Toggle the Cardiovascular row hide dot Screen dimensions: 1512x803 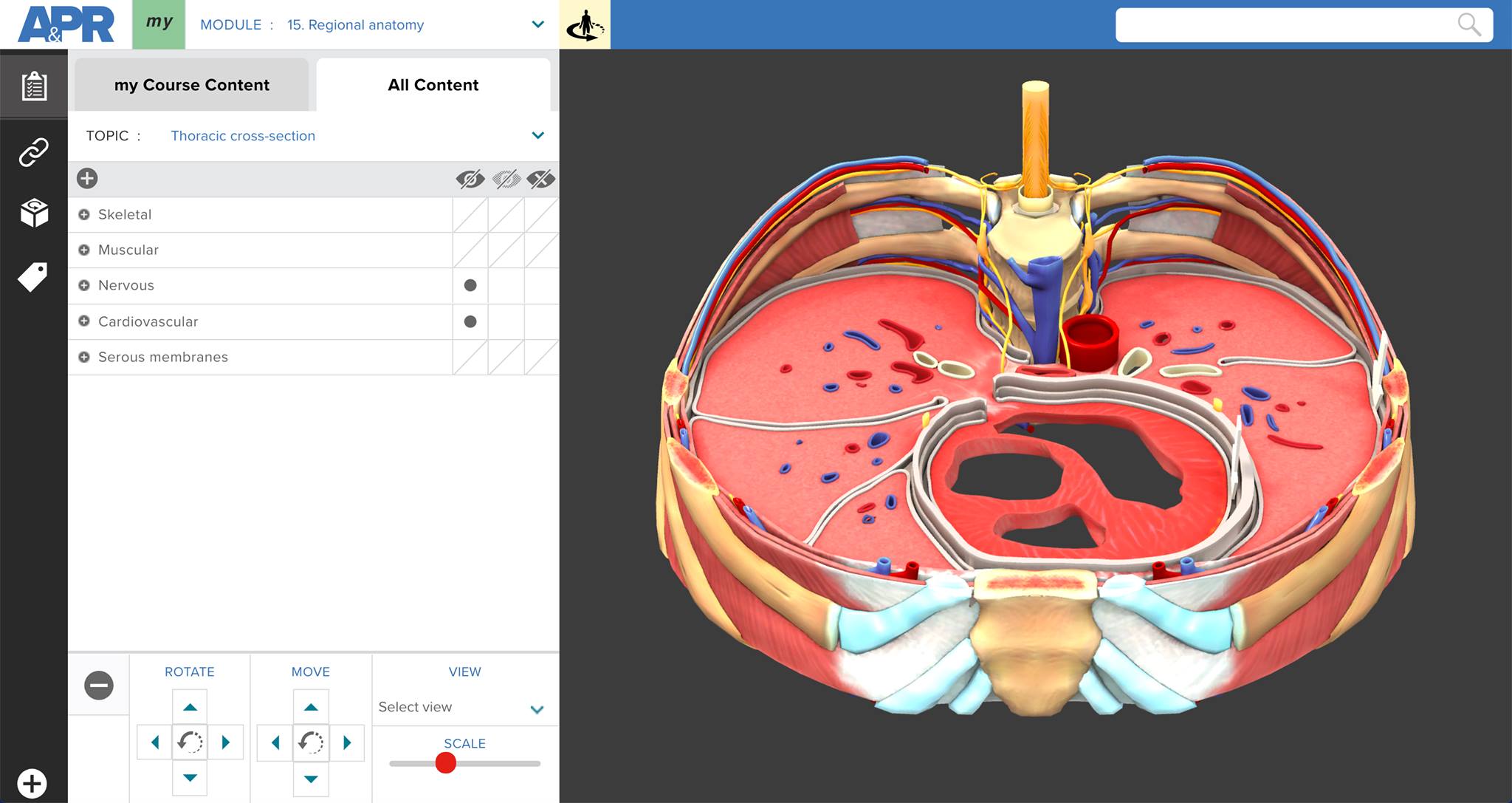(470, 321)
